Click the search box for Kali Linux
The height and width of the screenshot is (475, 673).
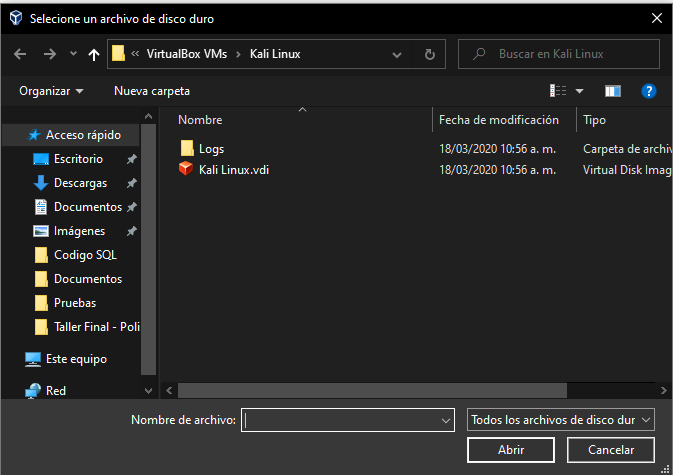point(559,54)
